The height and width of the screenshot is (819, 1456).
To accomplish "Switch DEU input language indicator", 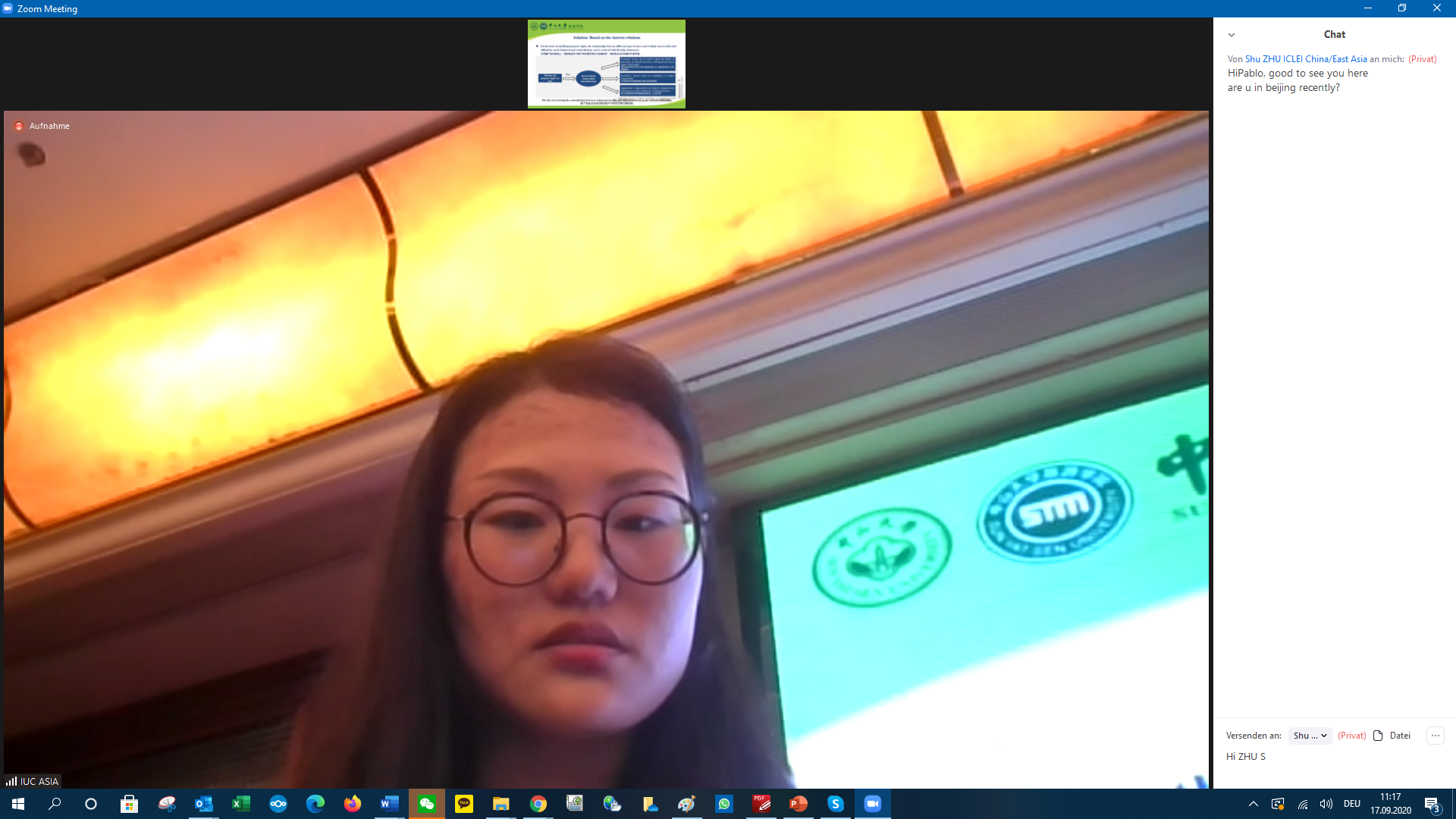I will [x=1351, y=804].
